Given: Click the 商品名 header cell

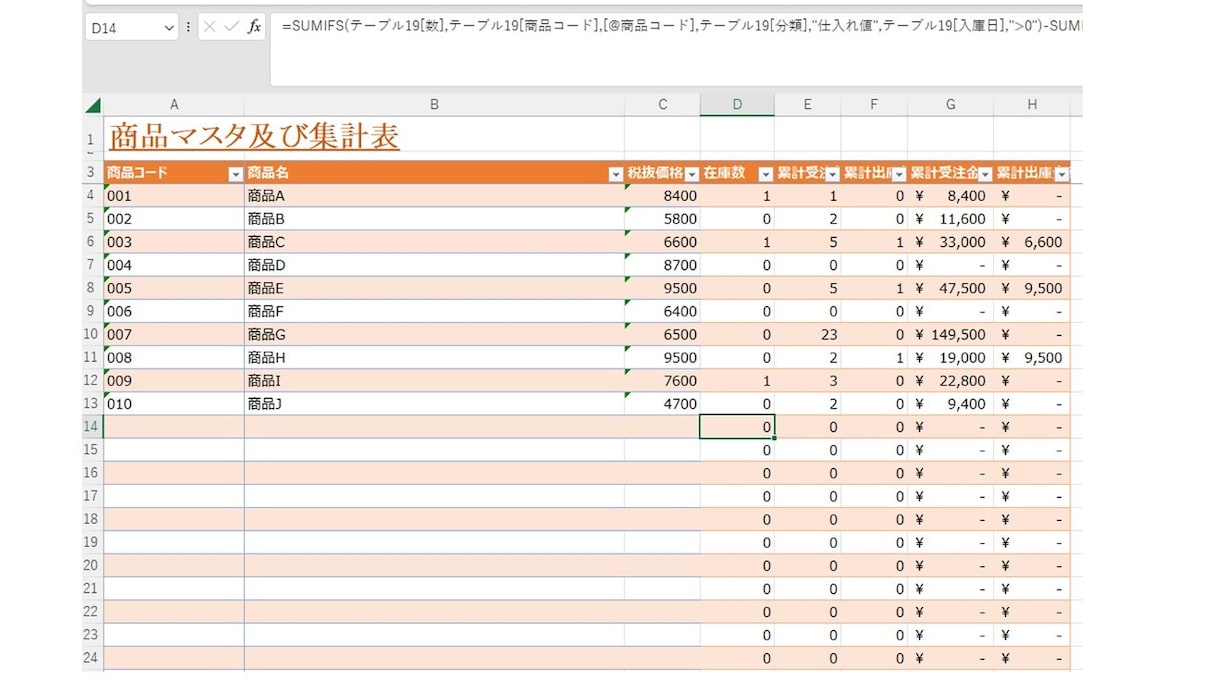Looking at the screenshot, I should (434, 173).
